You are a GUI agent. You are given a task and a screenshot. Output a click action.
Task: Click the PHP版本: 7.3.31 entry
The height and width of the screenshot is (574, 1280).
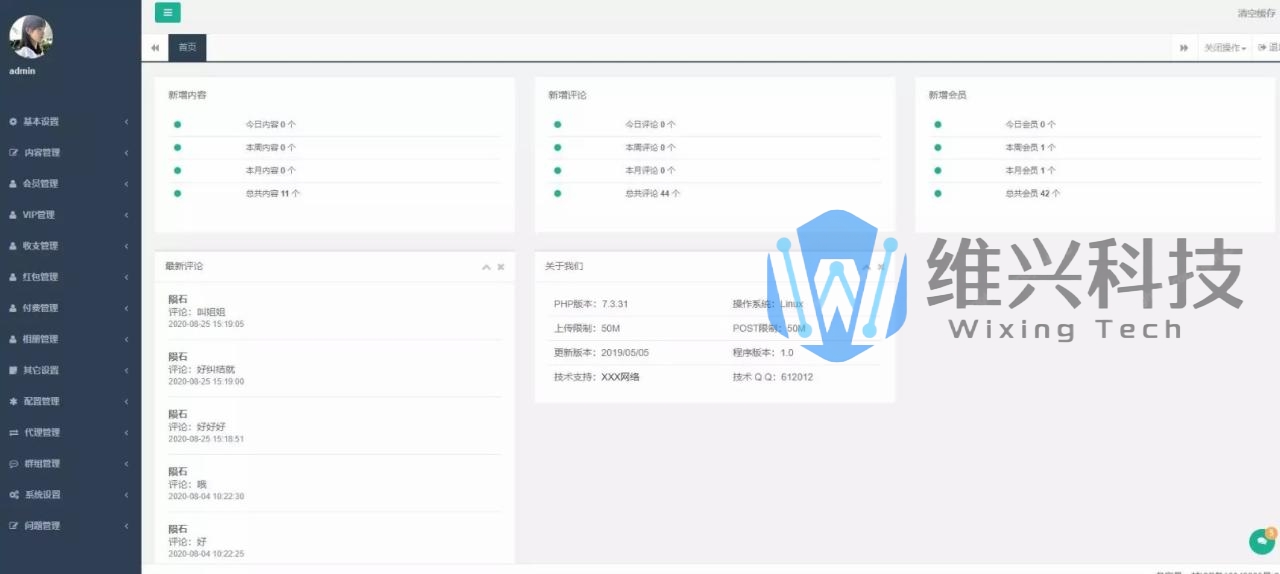(x=591, y=303)
